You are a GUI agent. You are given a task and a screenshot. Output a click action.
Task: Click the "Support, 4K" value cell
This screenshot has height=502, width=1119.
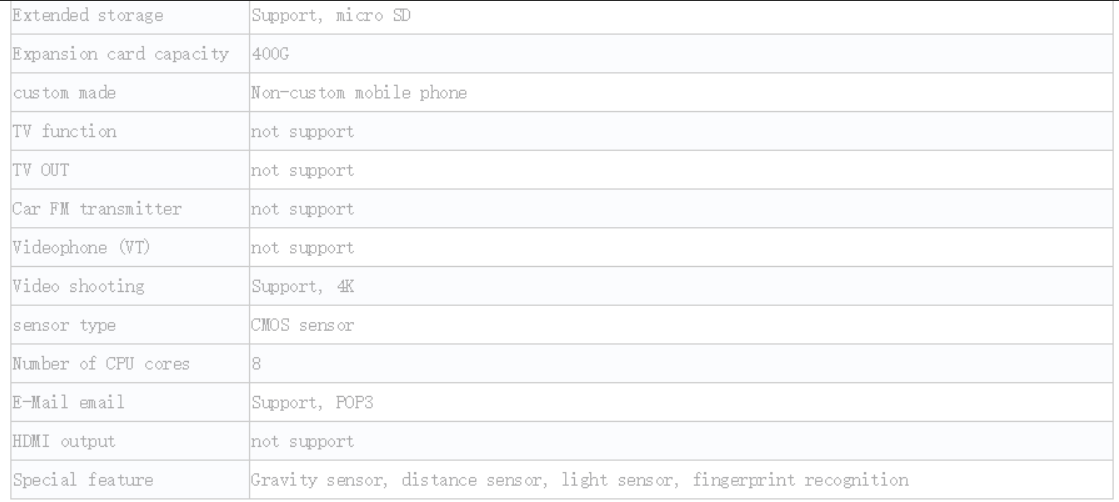[x=681, y=286]
